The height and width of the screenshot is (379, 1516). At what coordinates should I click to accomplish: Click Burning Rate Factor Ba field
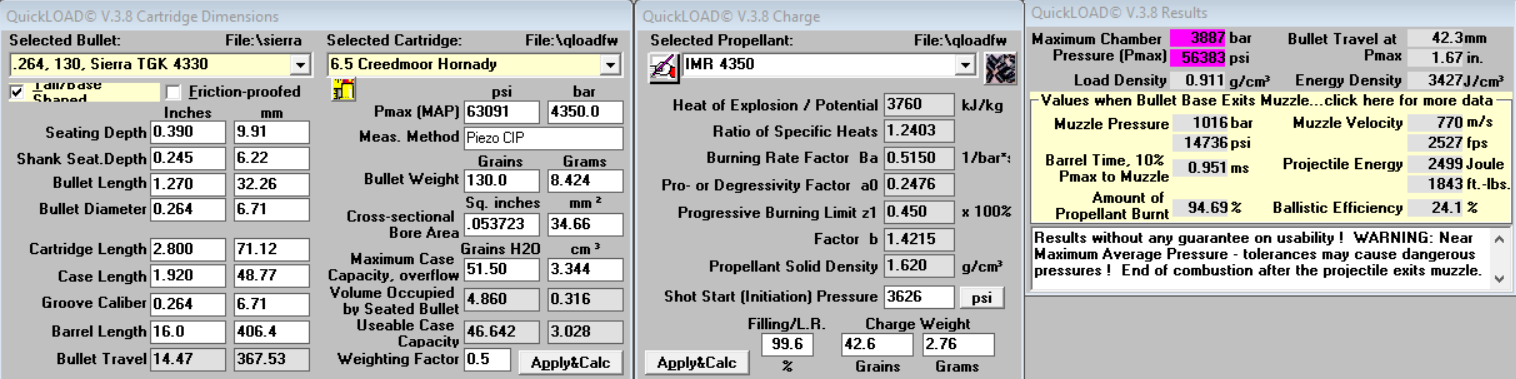919,158
